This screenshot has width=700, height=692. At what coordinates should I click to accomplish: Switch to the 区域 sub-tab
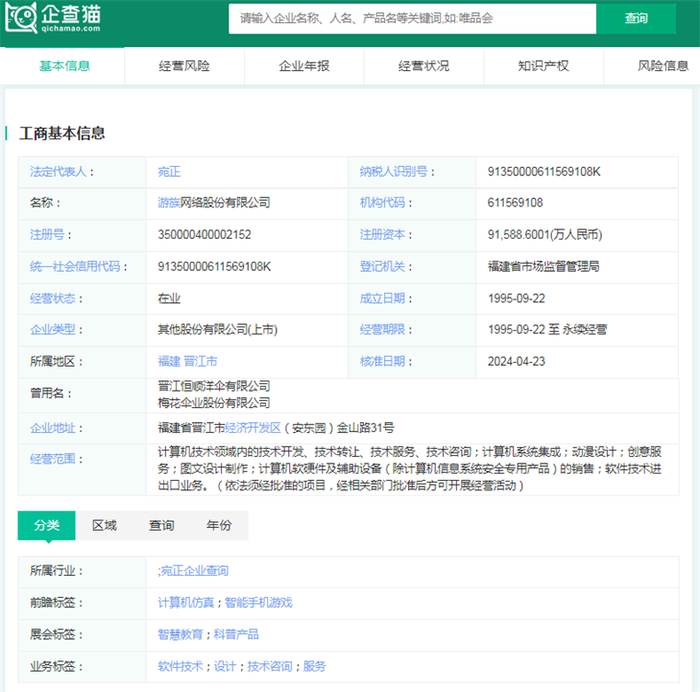pos(104,526)
